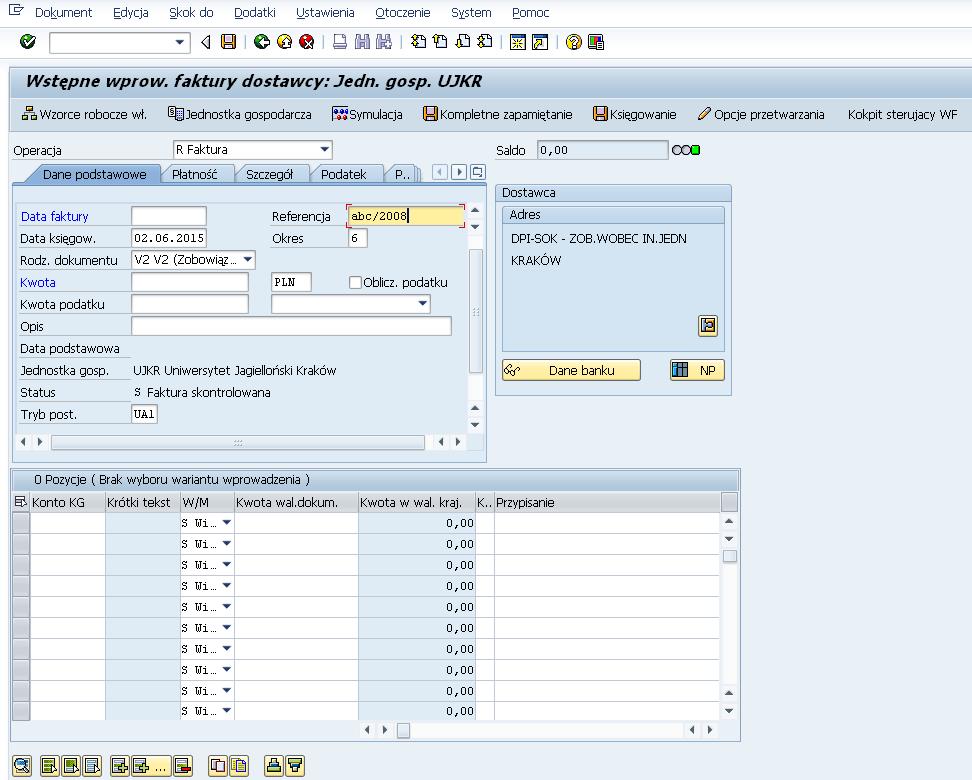
Task: Click the Sort Descending icon
Action: coord(295,766)
